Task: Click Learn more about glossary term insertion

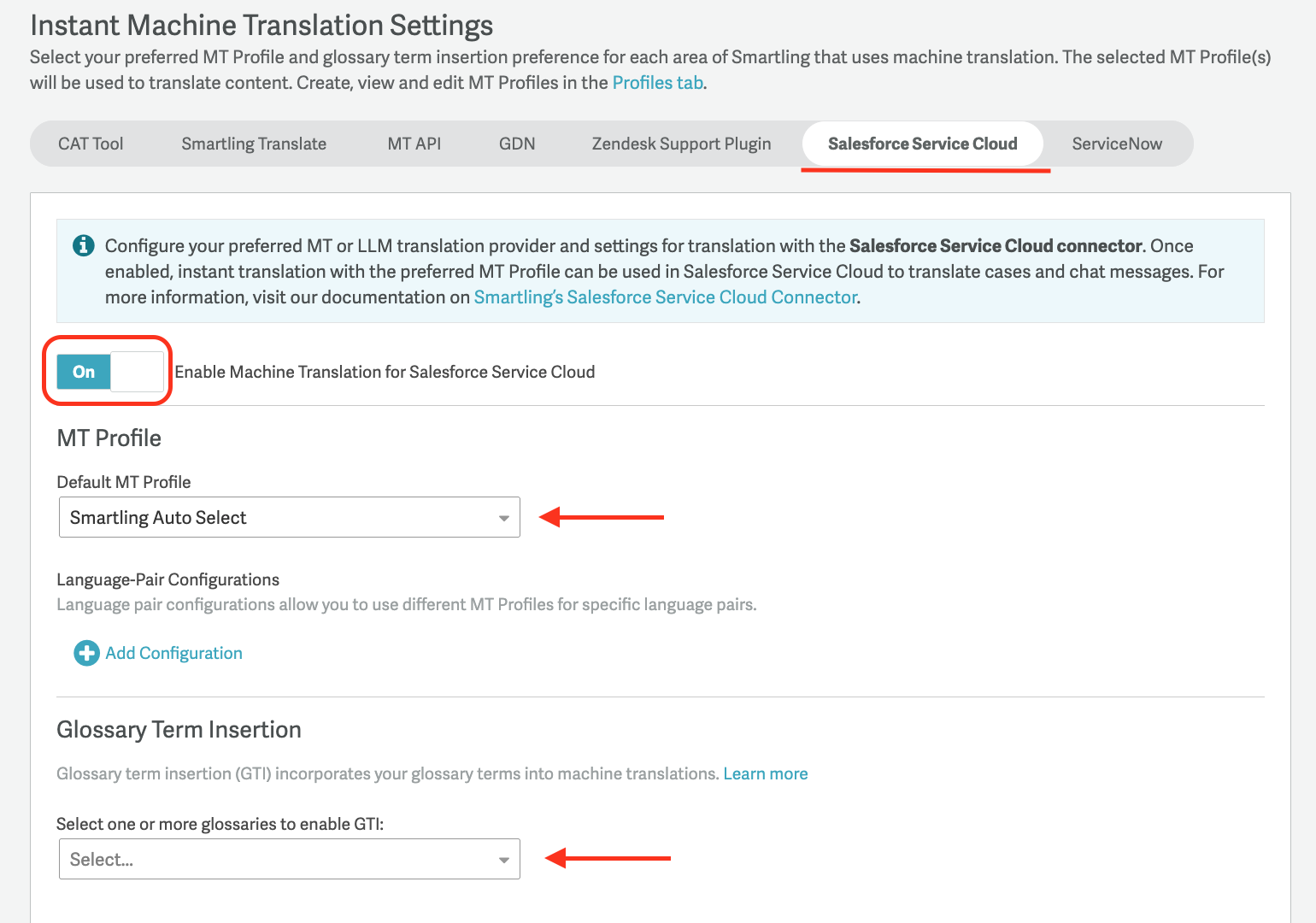Action: tap(766, 774)
